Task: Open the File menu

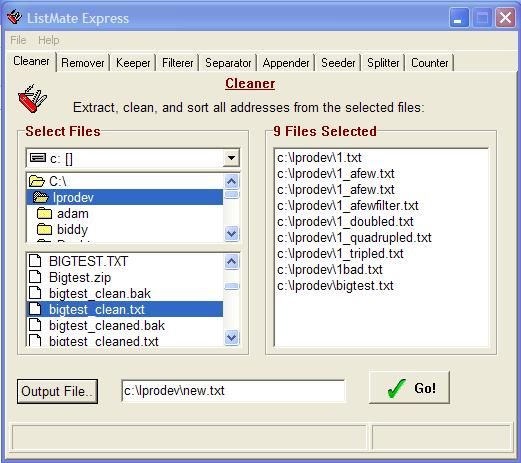Action: pyautogui.click(x=18, y=40)
